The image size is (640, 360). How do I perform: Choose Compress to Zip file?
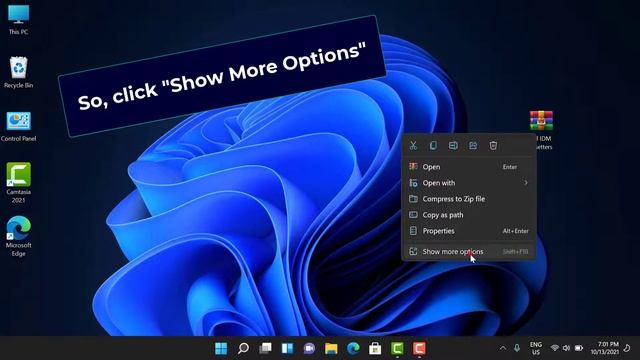pyautogui.click(x=469, y=199)
